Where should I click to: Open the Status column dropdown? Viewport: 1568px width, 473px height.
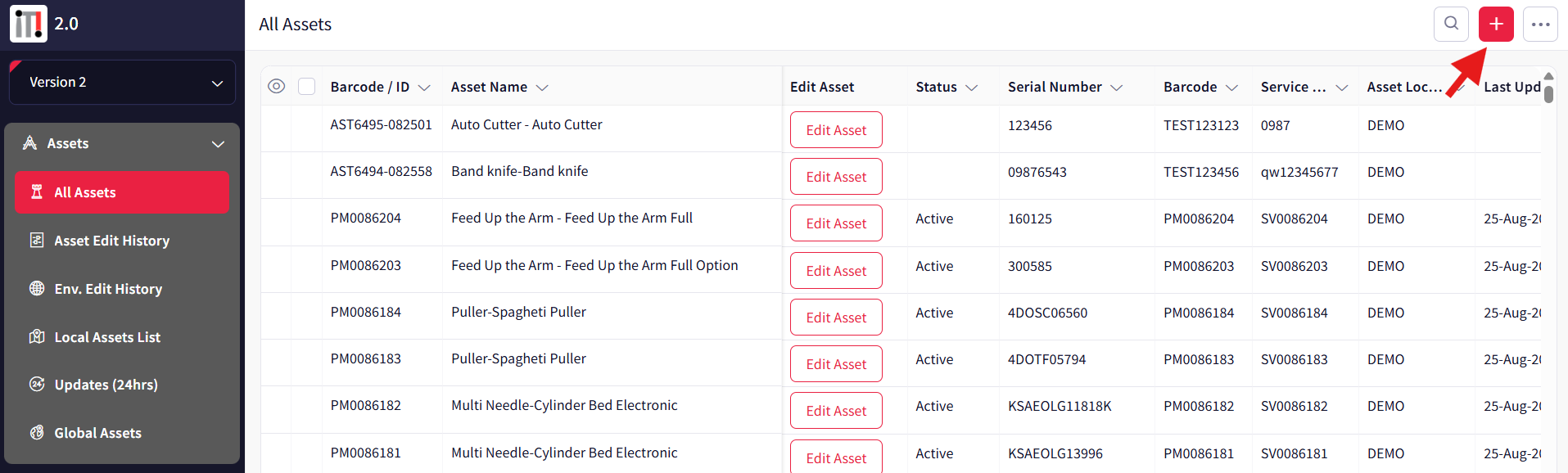[x=972, y=88]
